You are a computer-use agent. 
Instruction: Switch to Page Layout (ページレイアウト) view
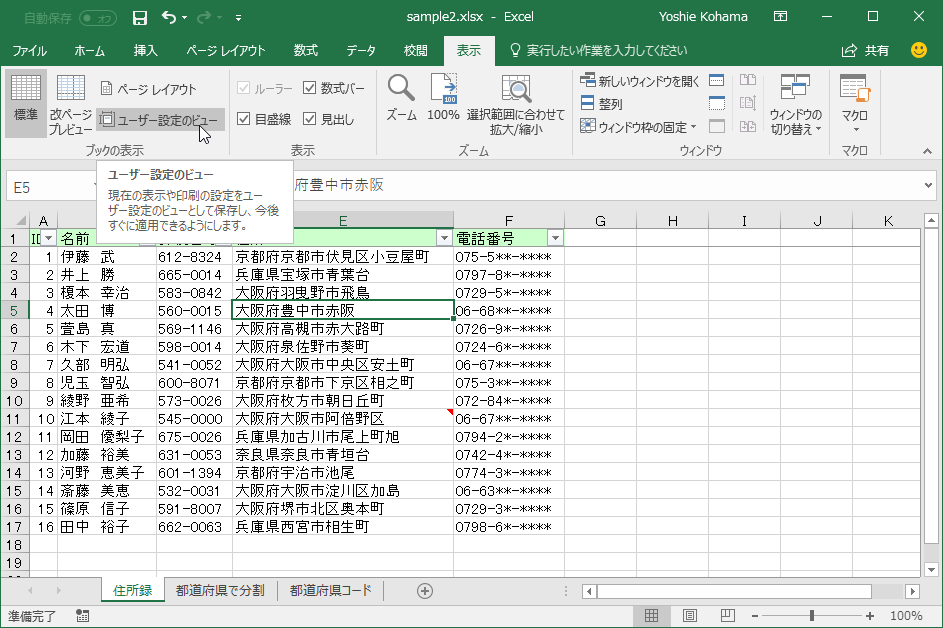pyautogui.click(x=149, y=89)
